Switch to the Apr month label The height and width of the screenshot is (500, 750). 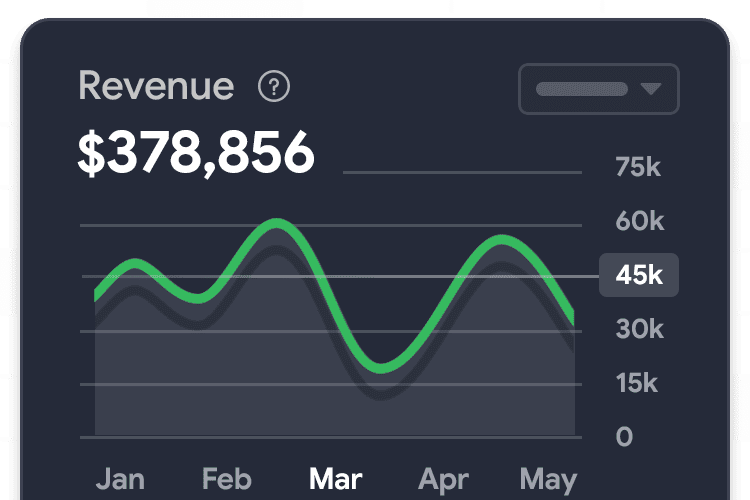pos(443,479)
